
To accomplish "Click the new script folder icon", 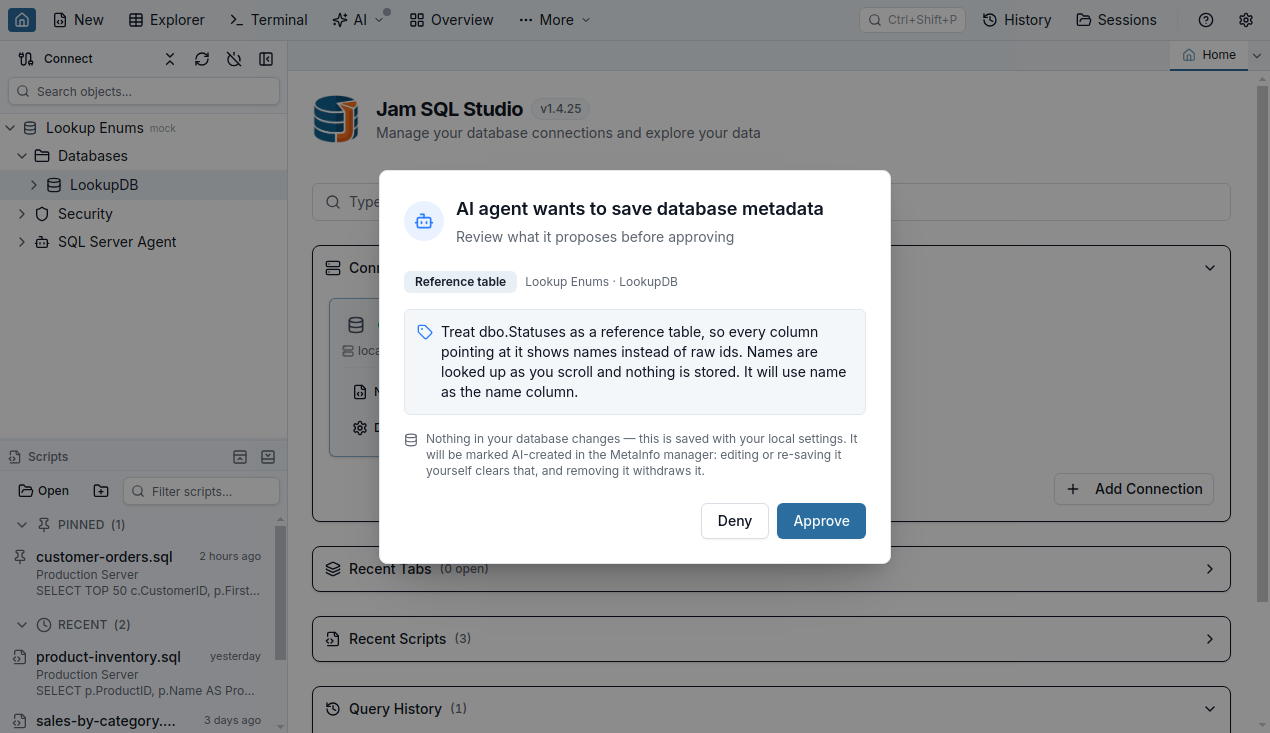I will pyautogui.click(x=101, y=491).
